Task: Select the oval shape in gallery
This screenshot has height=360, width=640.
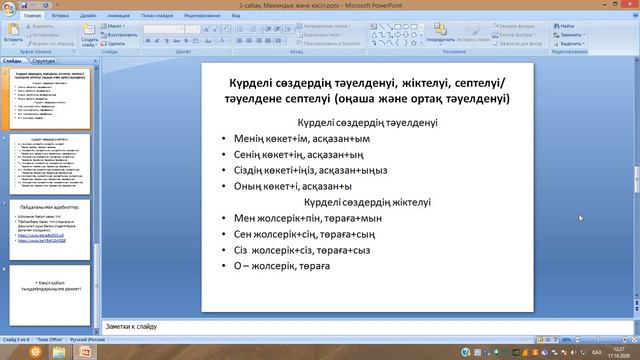Action: coord(406,27)
